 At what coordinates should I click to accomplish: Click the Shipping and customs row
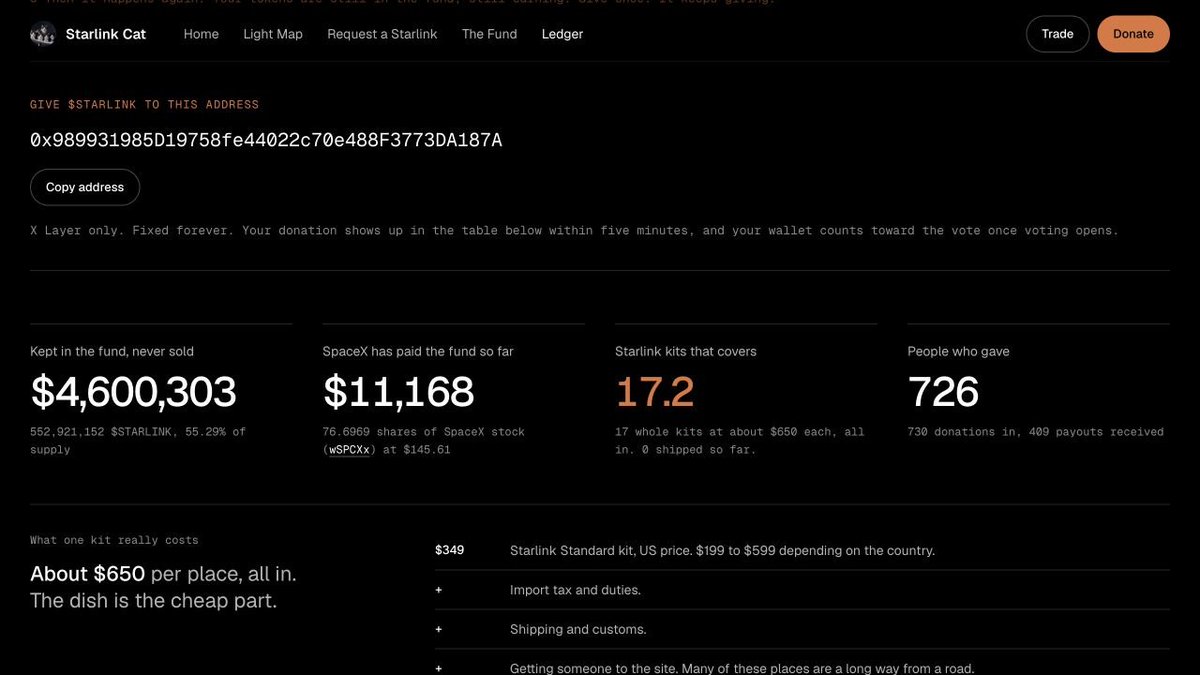click(802, 629)
